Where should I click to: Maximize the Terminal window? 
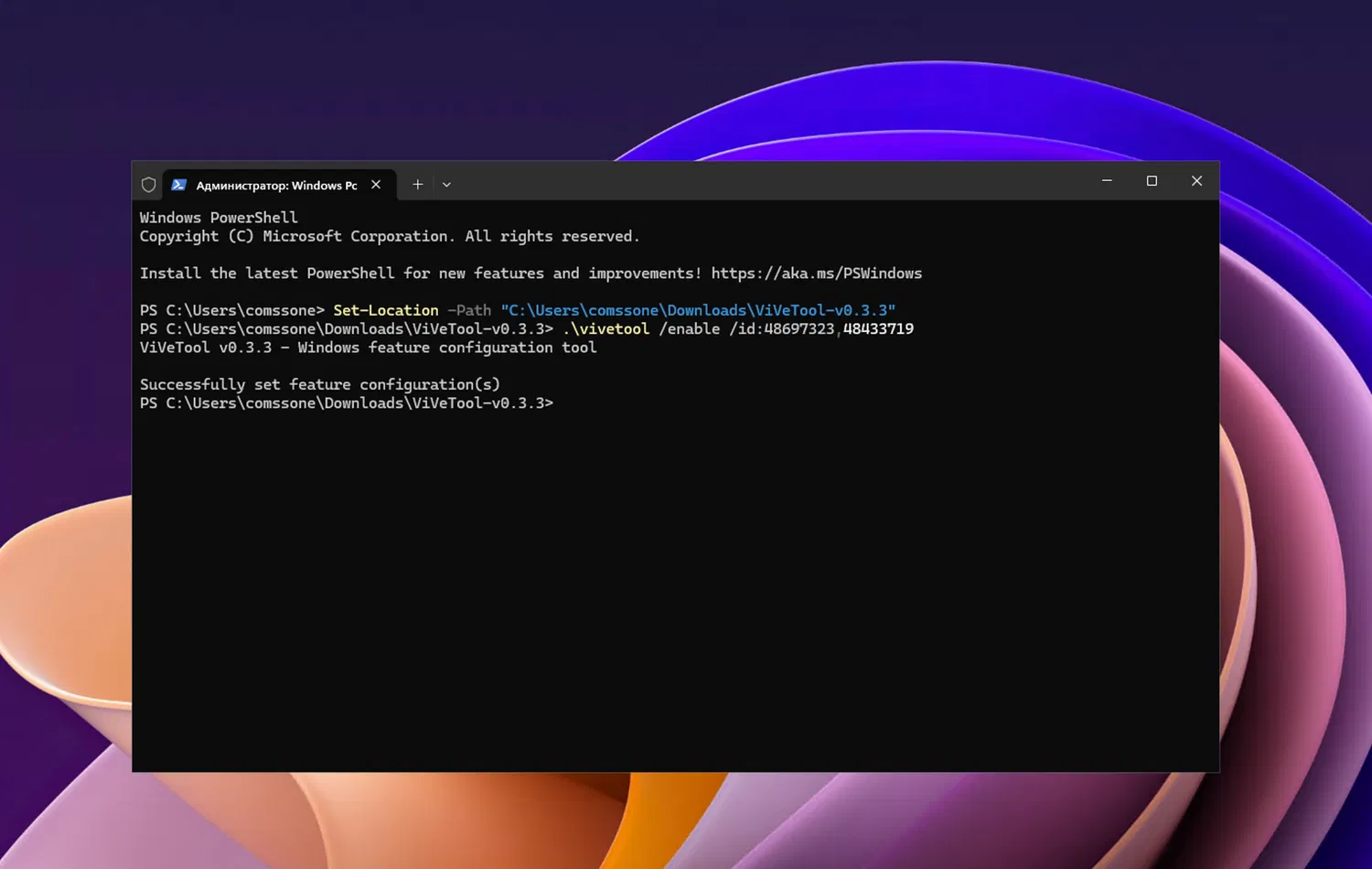click(1152, 181)
